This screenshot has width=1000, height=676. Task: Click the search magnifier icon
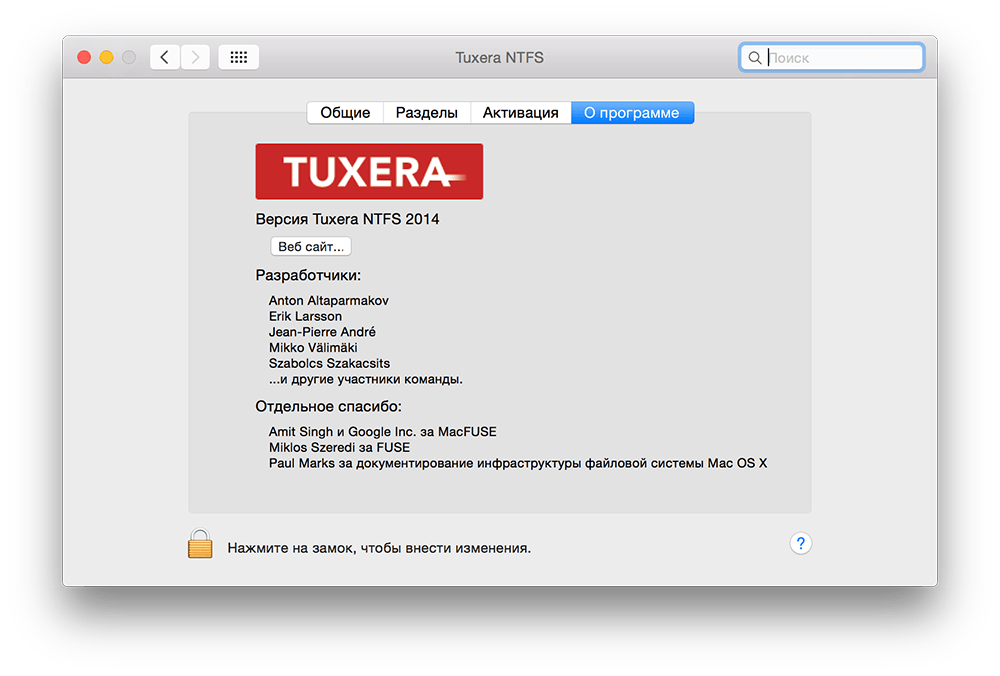pyautogui.click(x=754, y=58)
